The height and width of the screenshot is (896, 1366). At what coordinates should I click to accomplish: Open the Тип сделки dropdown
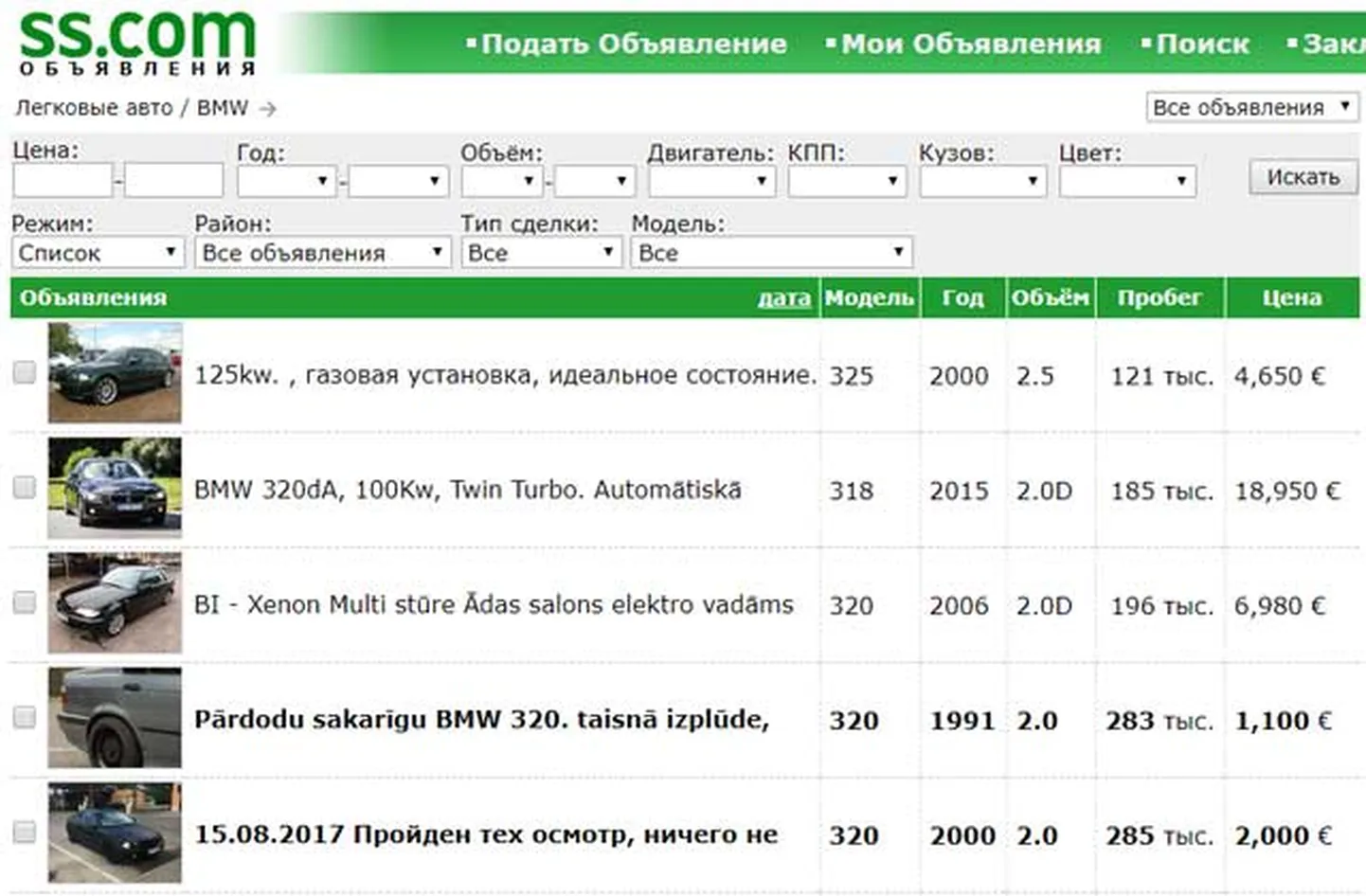(x=541, y=252)
